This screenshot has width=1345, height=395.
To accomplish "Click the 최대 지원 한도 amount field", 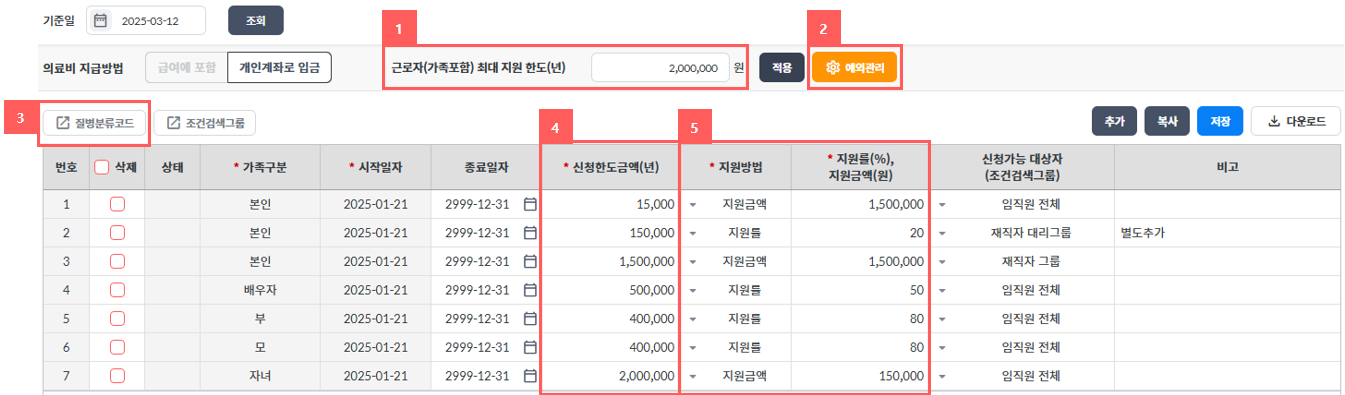I will click(x=660, y=68).
